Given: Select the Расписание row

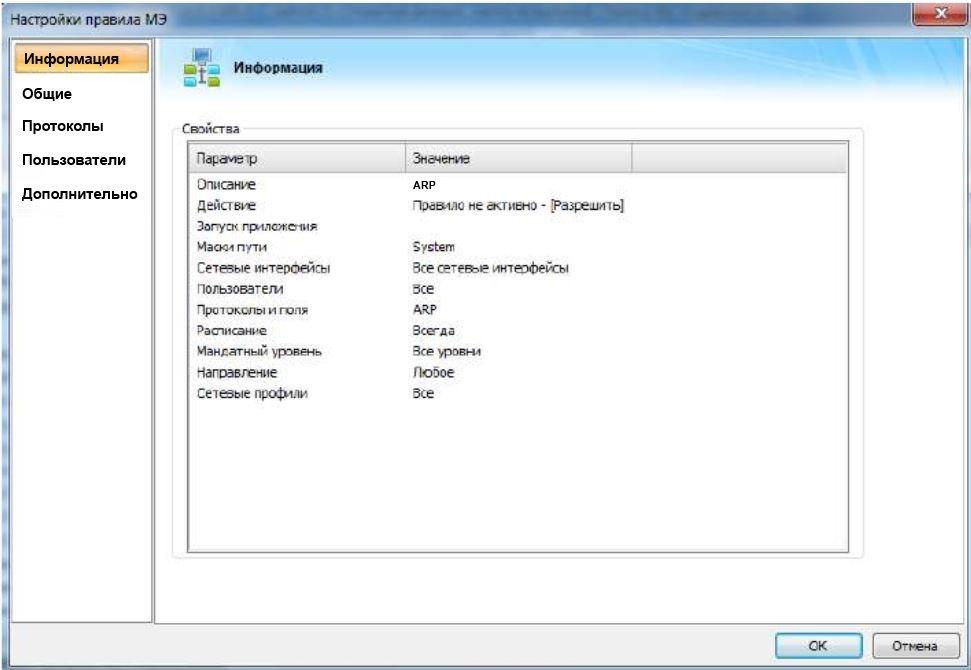Looking at the screenshot, I should point(518,330).
